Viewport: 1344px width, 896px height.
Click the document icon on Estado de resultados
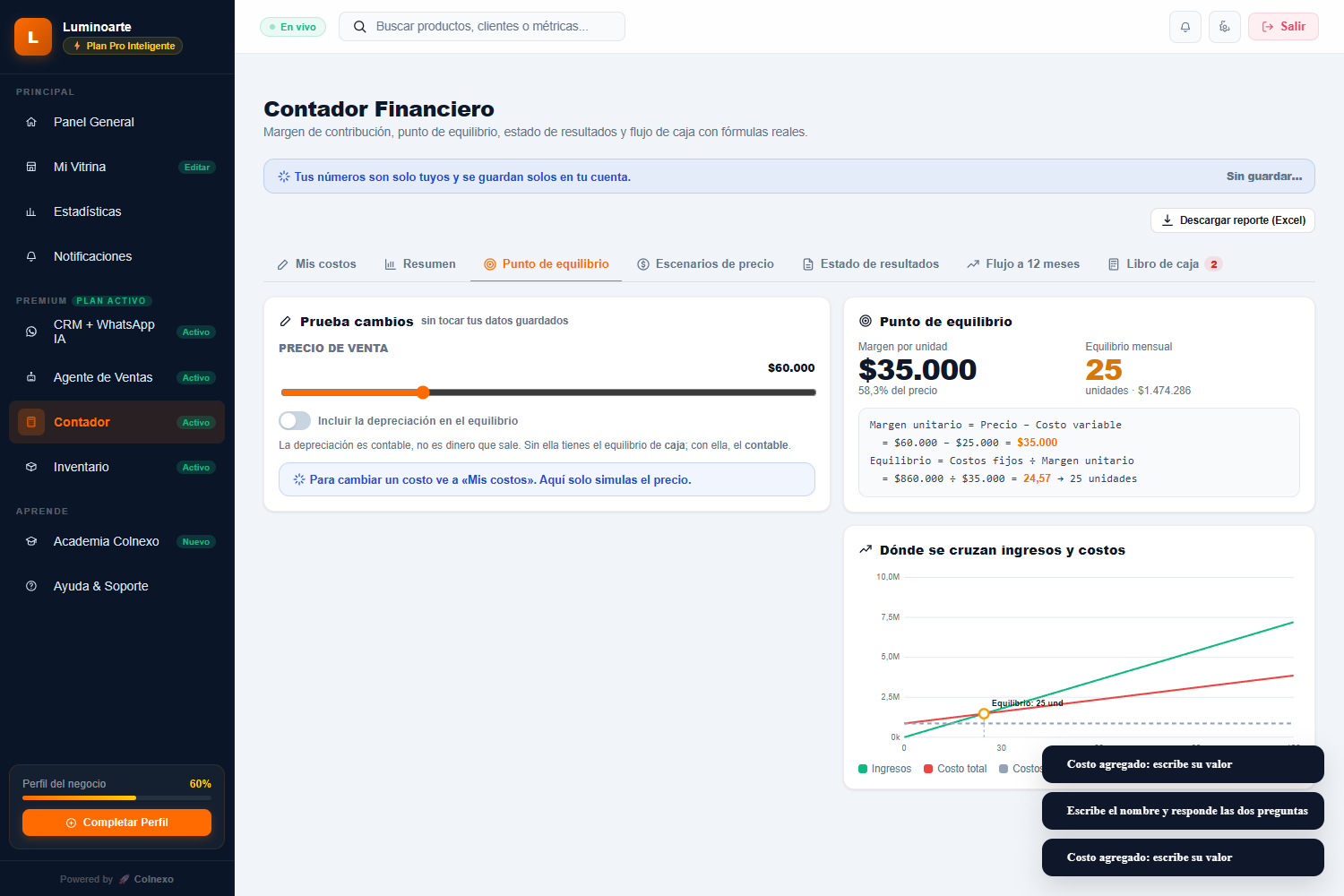(x=808, y=264)
